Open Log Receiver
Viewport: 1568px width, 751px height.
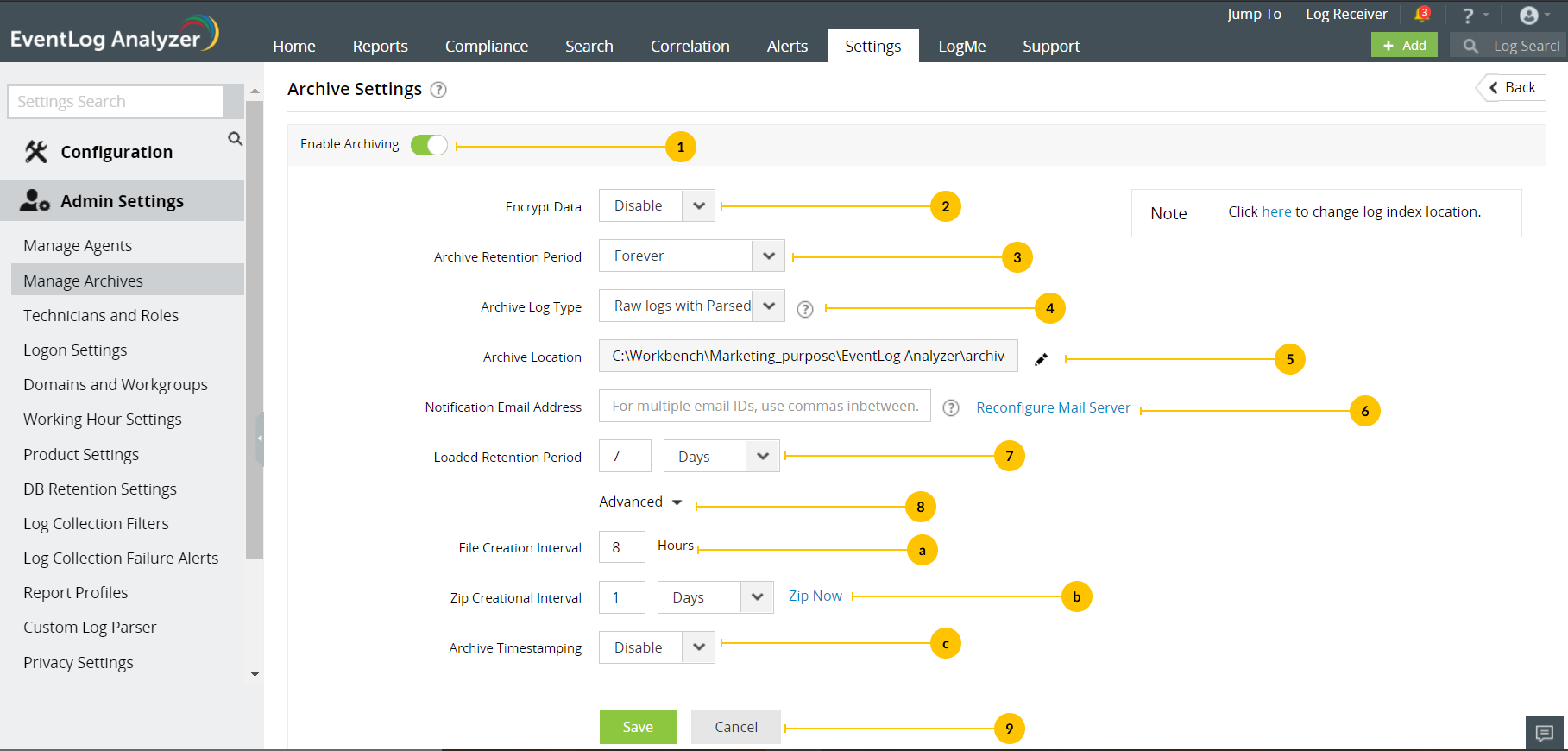coord(1346,14)
